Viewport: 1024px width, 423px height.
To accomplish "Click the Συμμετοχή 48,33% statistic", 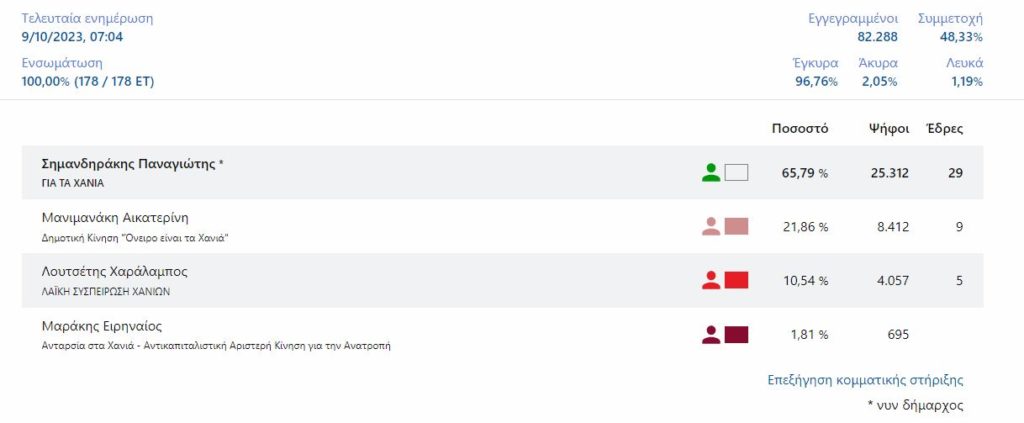I will pyautogui.click(x=950, y=28).
